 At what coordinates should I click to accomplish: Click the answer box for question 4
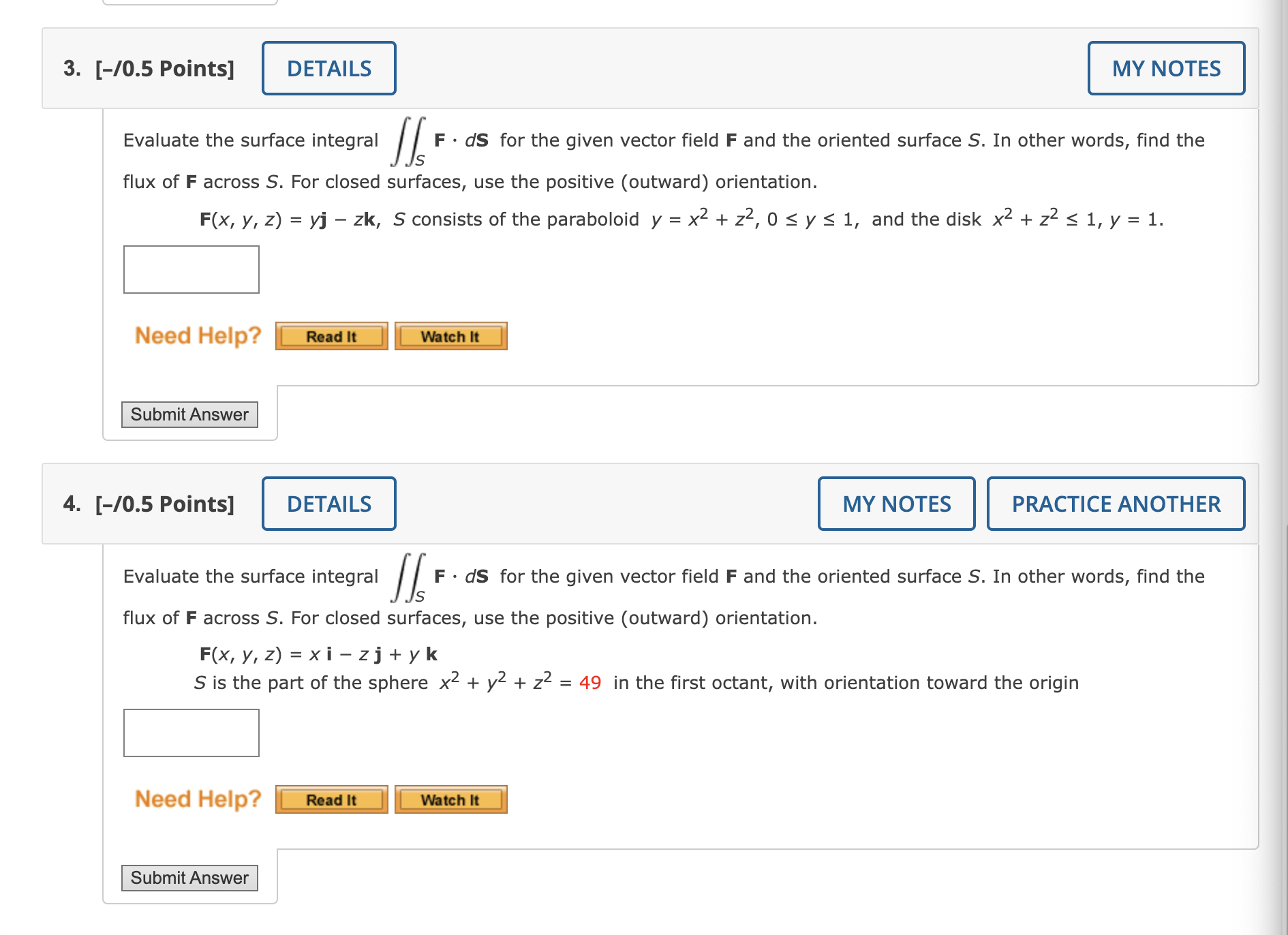(191, 733)
